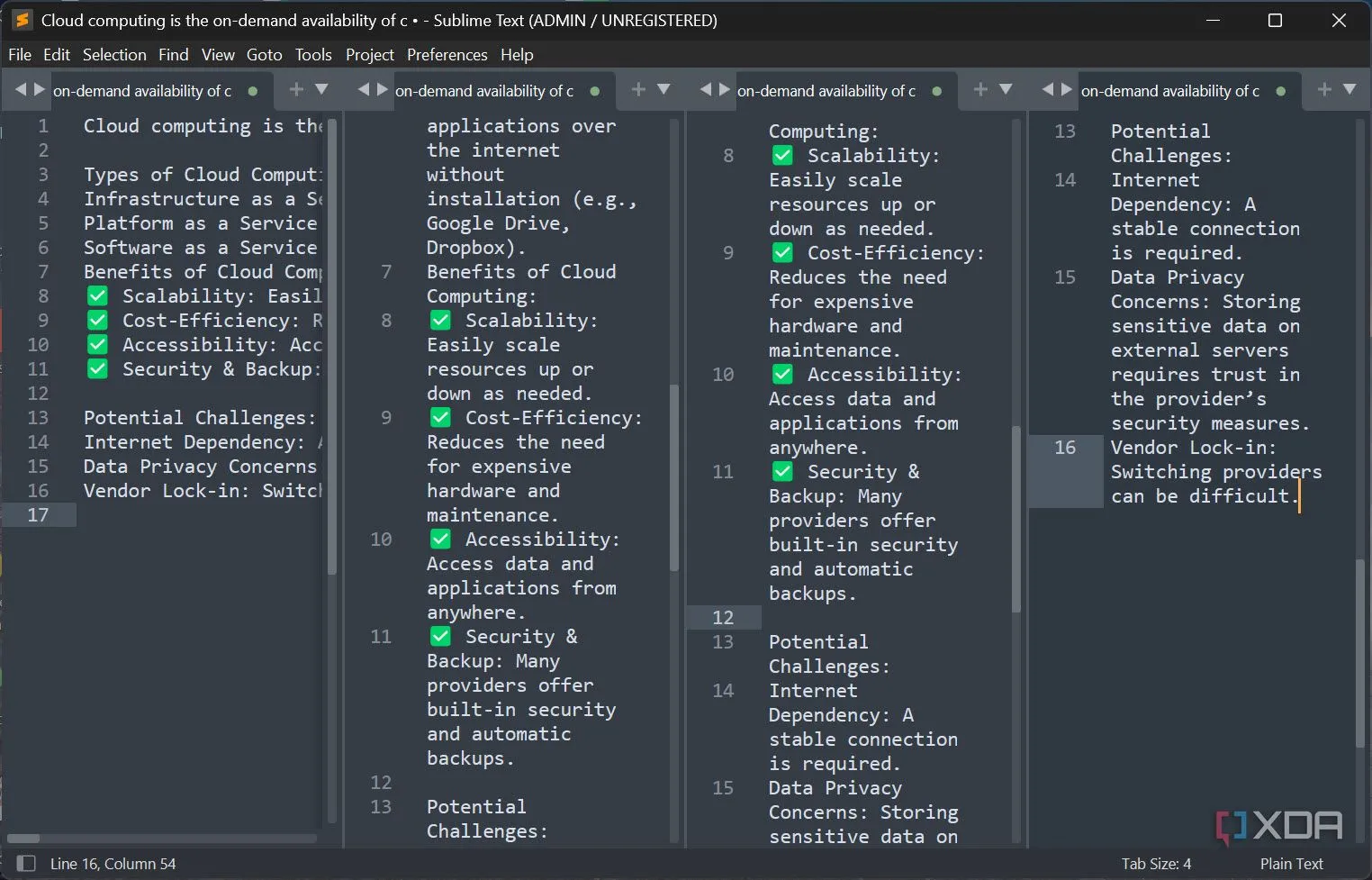1372x880 pixels.
Task: Click the unsaved dot on the first pane tab
Action: point(253,91)
